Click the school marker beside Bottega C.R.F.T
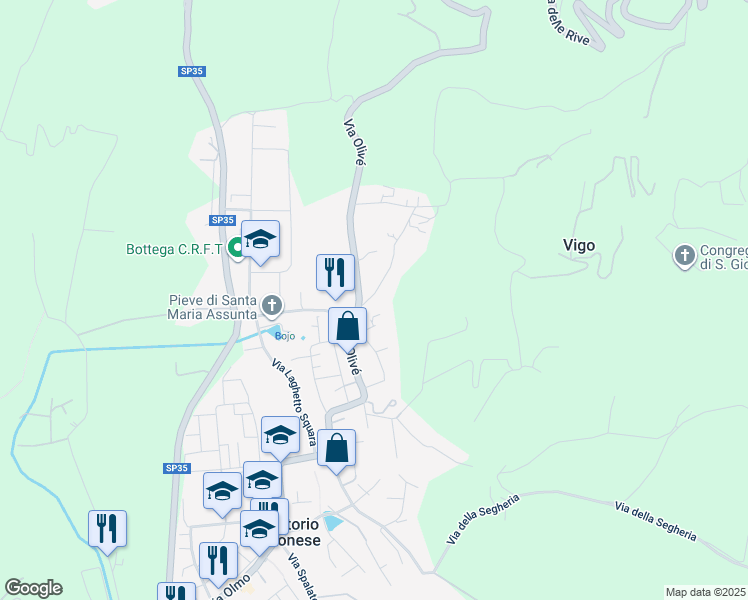 click(x=260, y=239)
